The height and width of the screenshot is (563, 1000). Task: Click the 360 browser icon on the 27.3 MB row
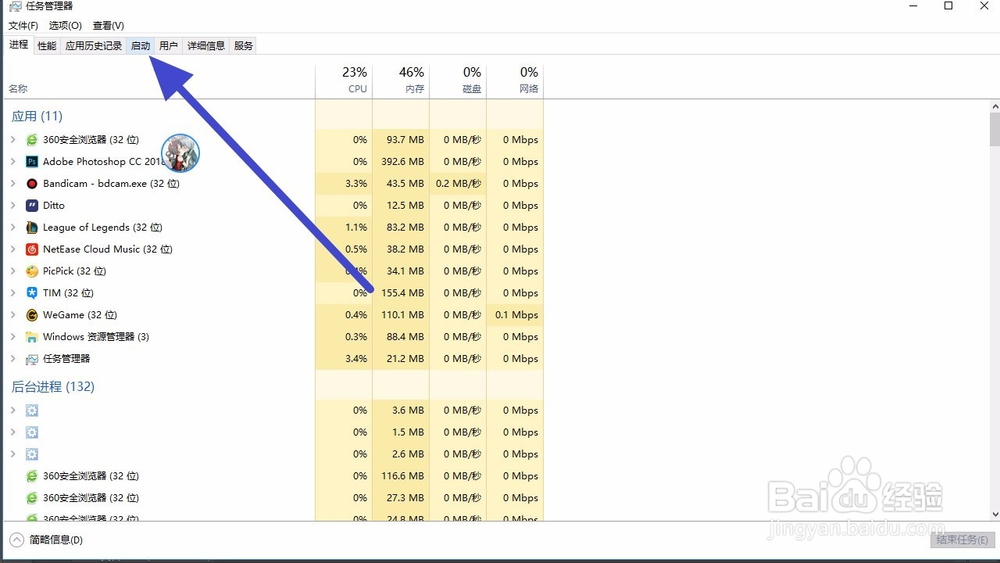(32, 498)
